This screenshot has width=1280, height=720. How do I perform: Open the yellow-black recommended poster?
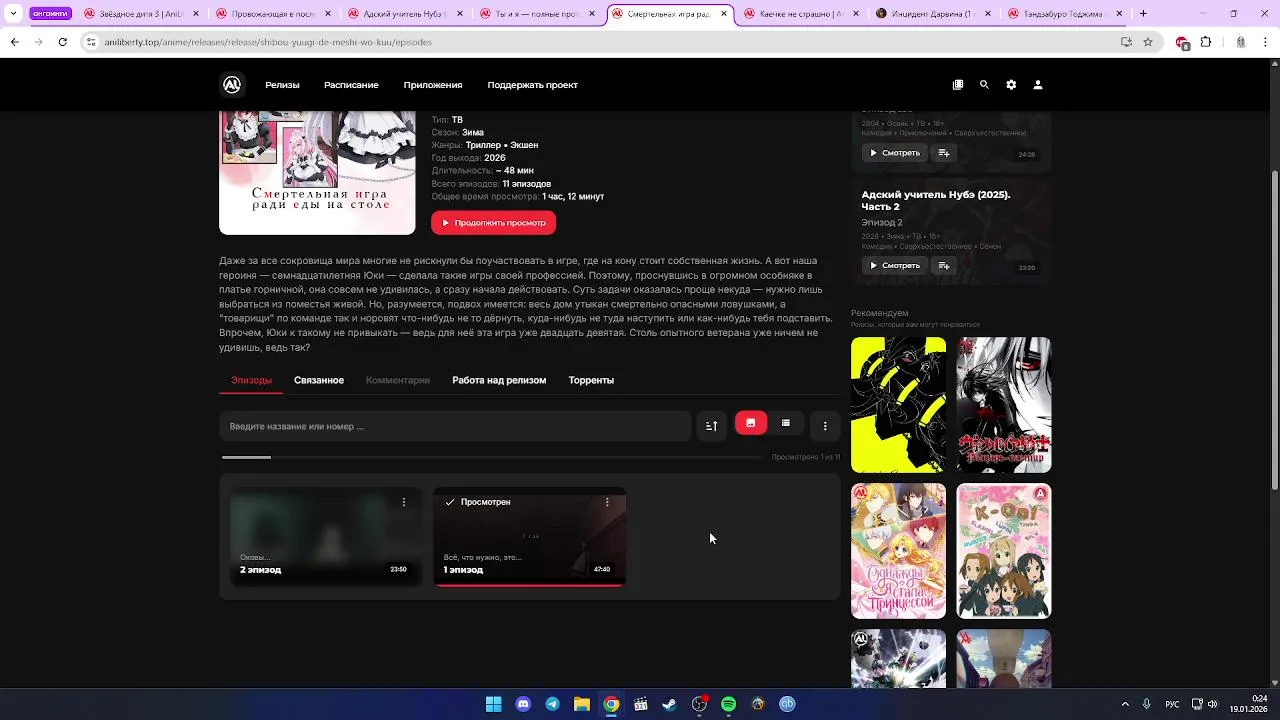pos(898,405)
